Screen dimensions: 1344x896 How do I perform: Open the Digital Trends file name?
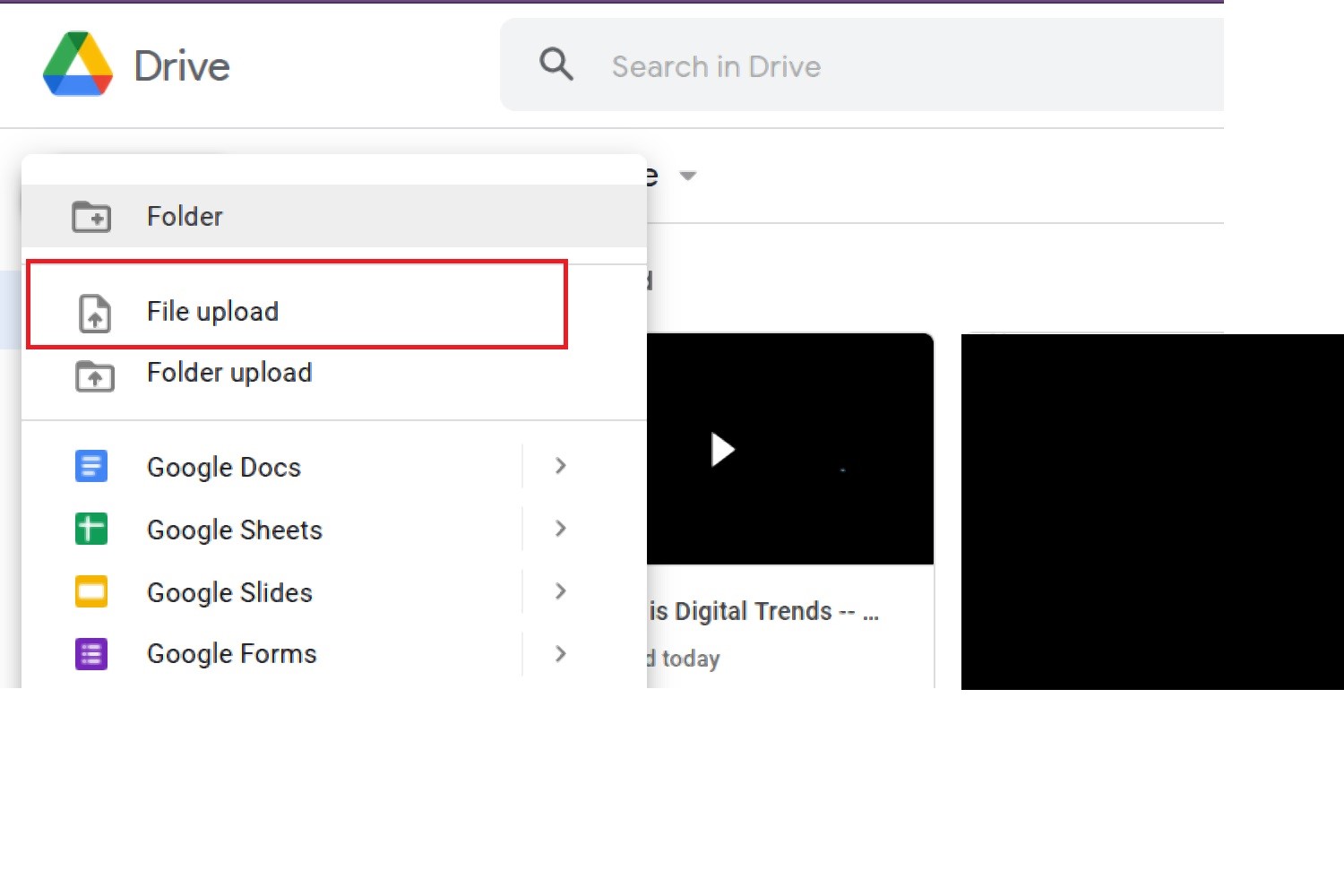[764, 611]
